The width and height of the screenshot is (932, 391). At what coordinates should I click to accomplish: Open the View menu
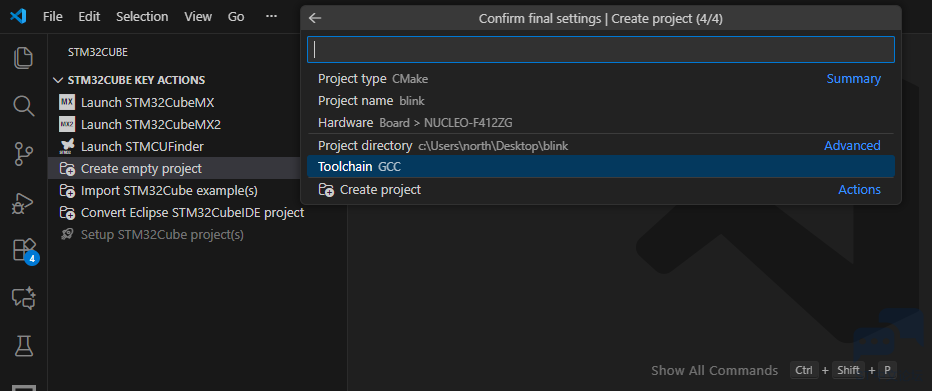198,17
